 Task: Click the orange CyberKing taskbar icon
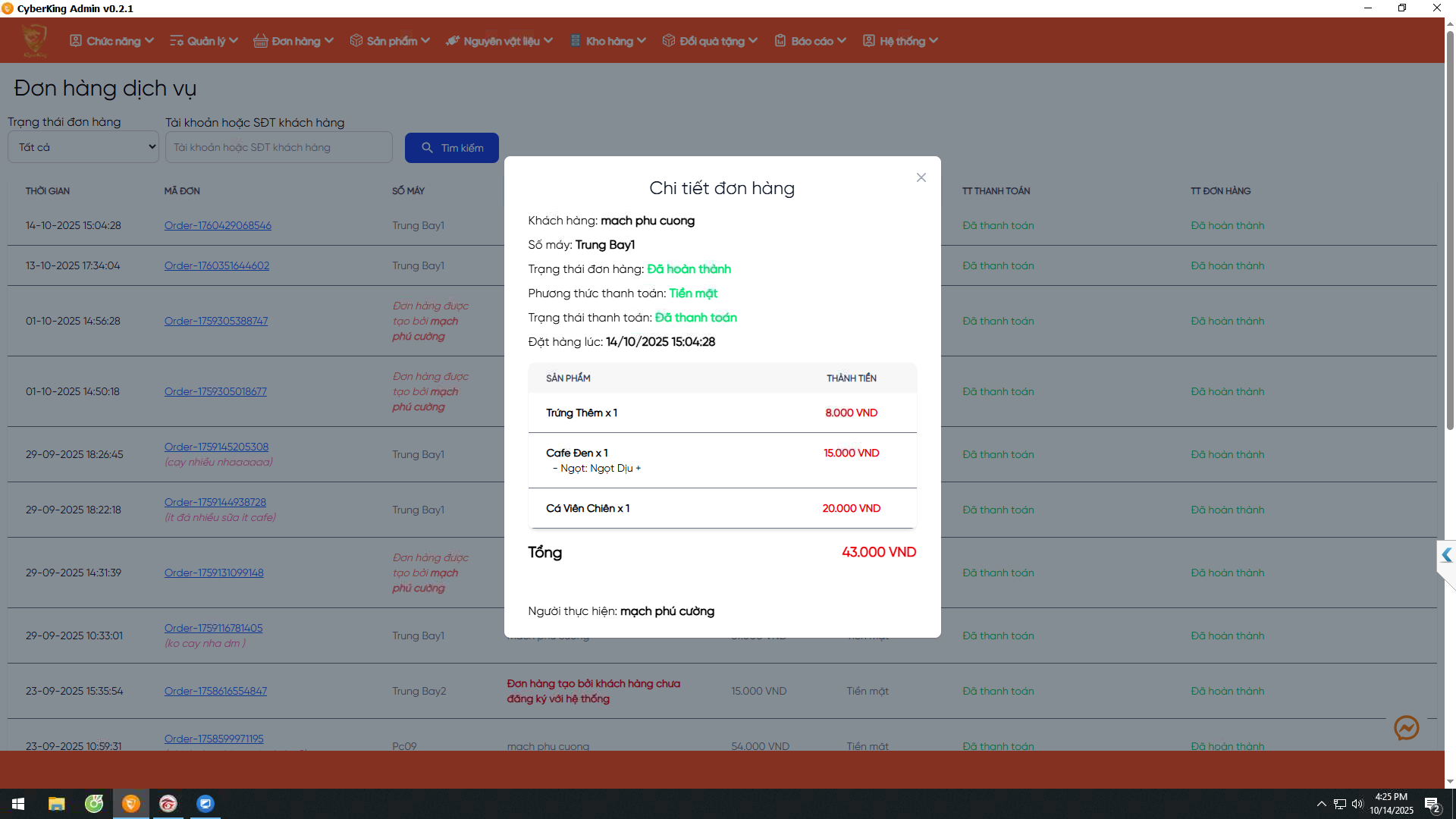pos(131,804)
